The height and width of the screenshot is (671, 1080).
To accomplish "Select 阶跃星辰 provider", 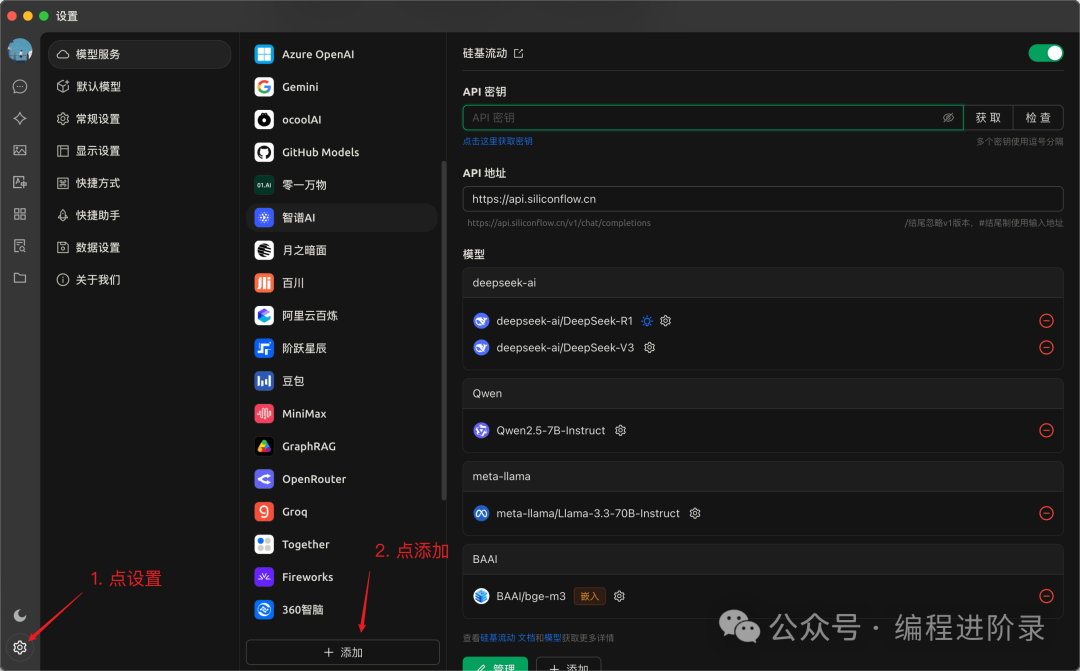I will pos(342,348).
